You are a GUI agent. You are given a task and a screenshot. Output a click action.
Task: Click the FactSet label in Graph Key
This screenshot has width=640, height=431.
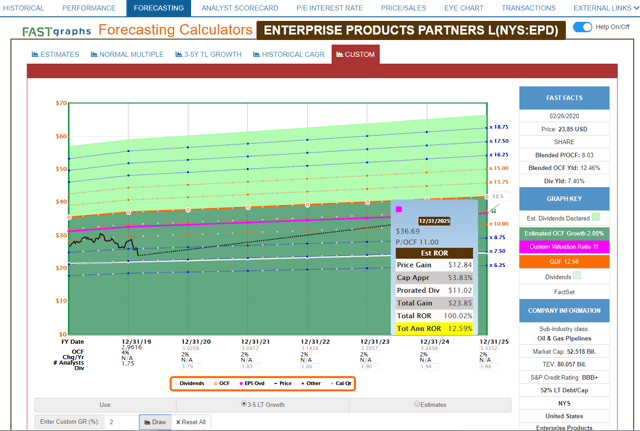(x=564, y=292)
